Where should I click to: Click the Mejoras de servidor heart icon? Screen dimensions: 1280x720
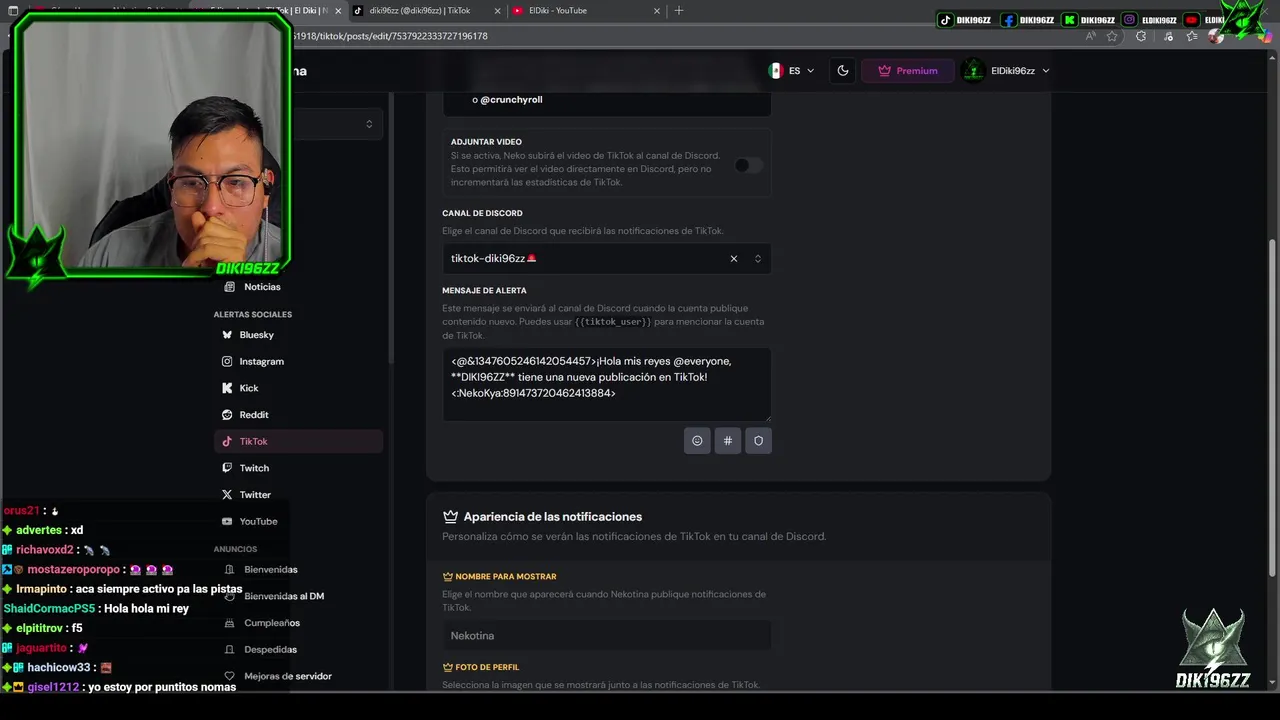[229, 676]
